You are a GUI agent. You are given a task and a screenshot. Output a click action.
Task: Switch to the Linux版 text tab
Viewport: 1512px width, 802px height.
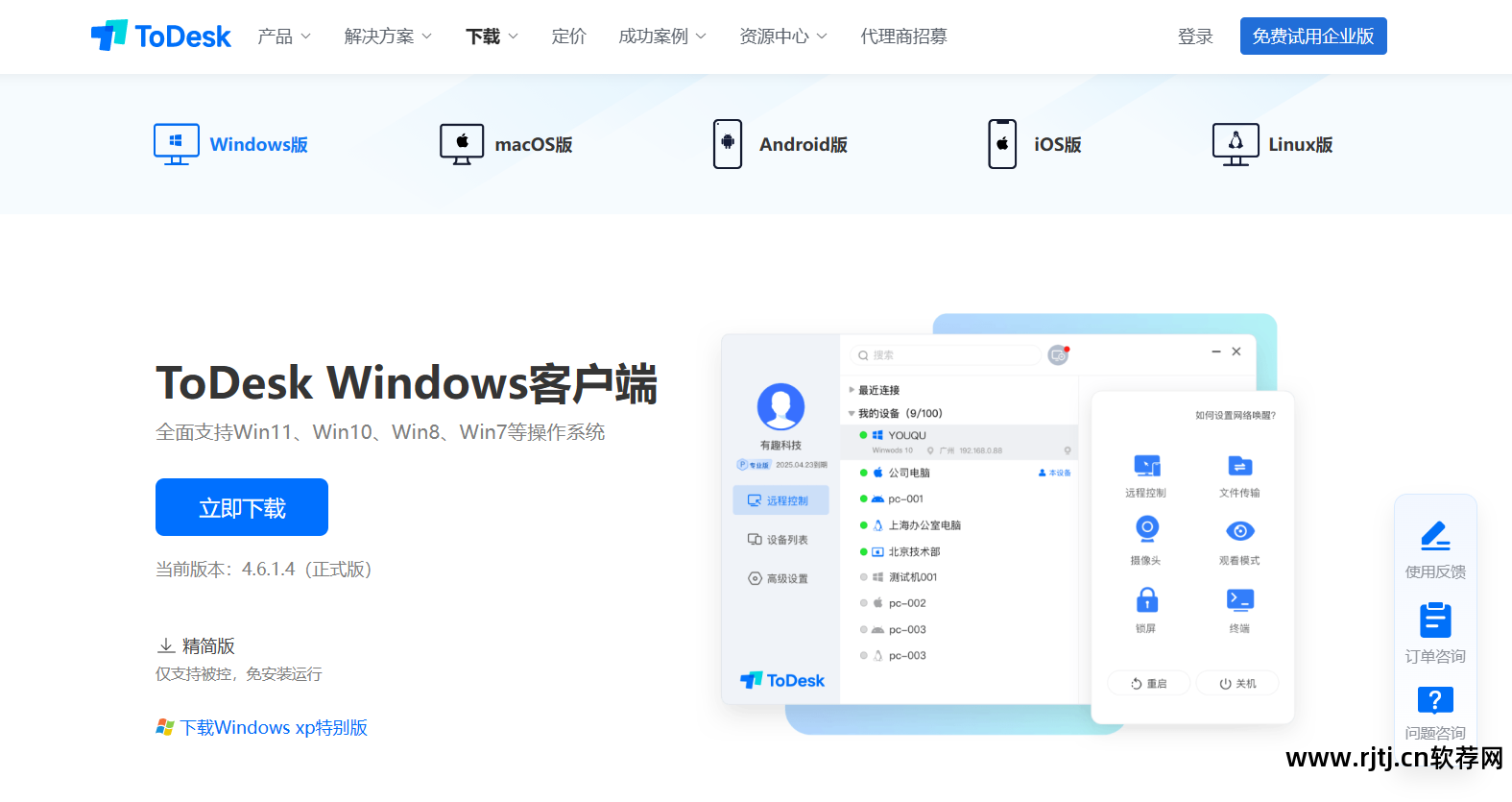tap(1301, 144)
